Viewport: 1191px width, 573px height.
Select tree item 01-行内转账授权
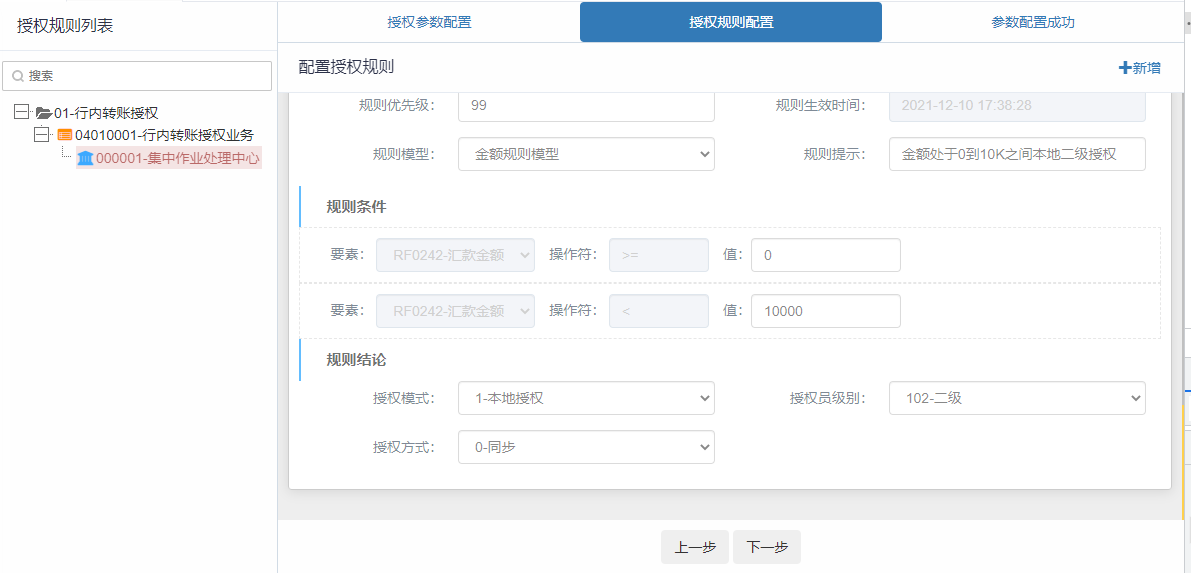tap(106, 113)
